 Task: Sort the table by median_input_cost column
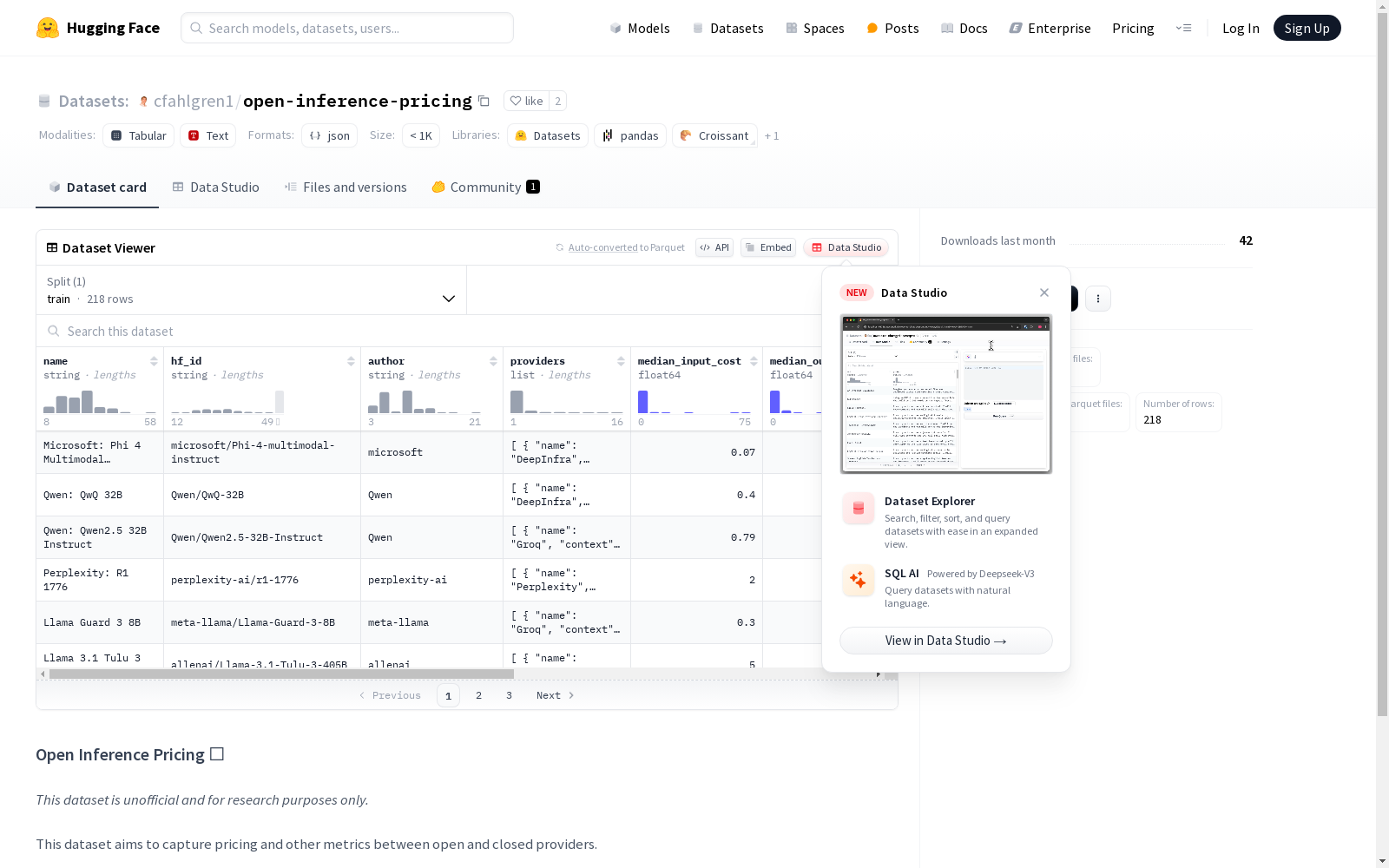[754, 361]
